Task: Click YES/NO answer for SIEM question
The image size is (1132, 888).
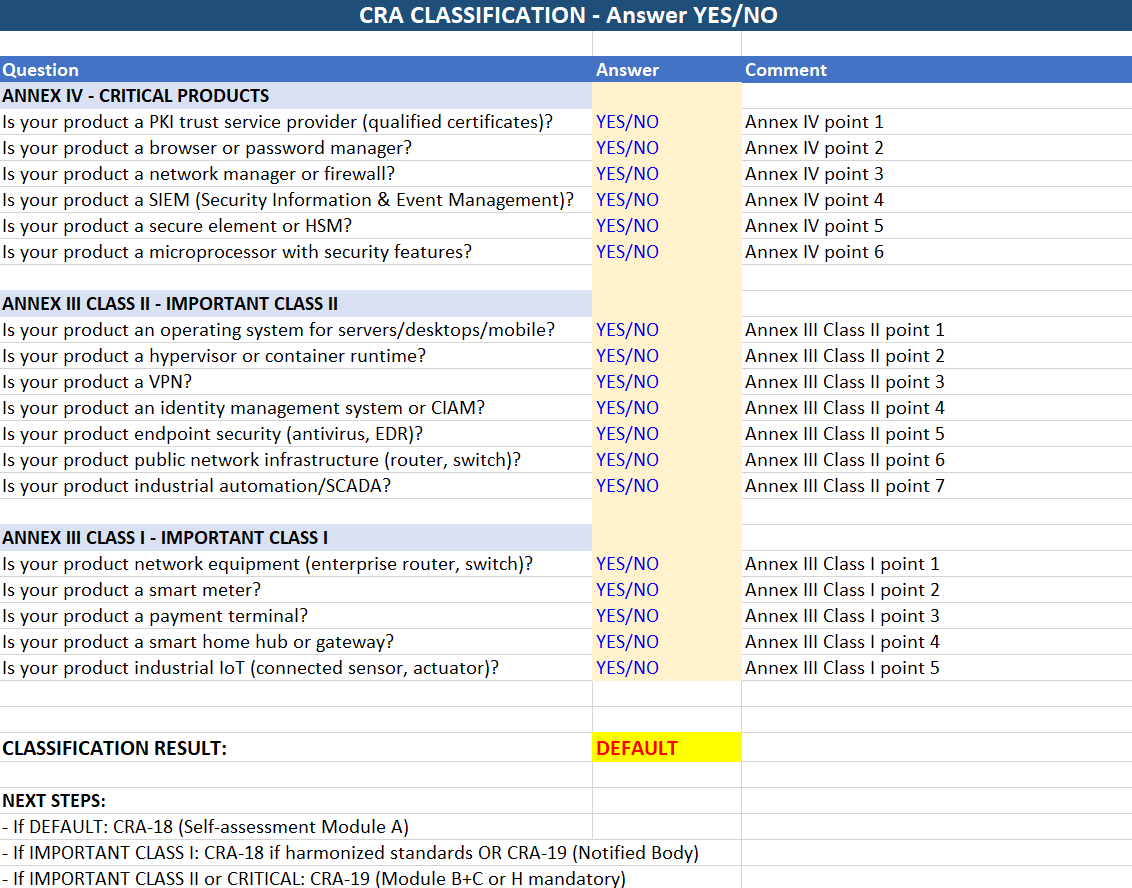Action: click(x=627, y=200)
